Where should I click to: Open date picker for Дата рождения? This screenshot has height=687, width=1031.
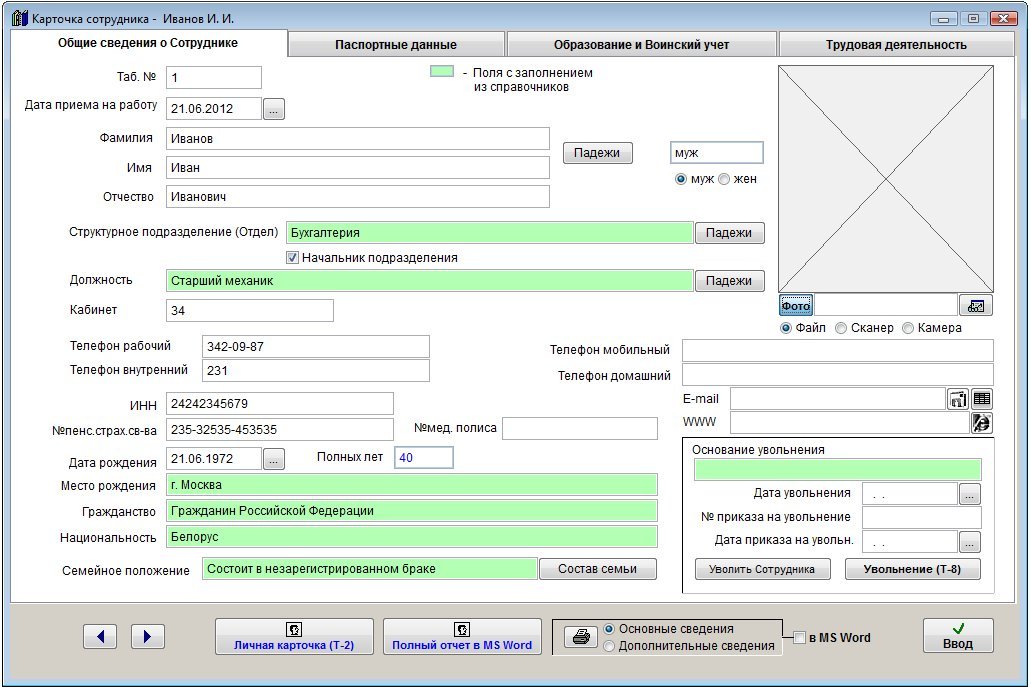pyautogui.click(x=274, y=459)
